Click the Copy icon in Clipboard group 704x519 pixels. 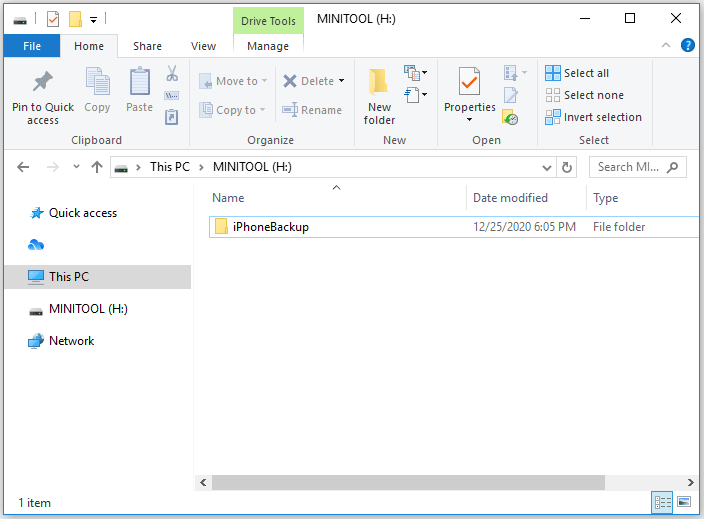[x=97, y=81]
